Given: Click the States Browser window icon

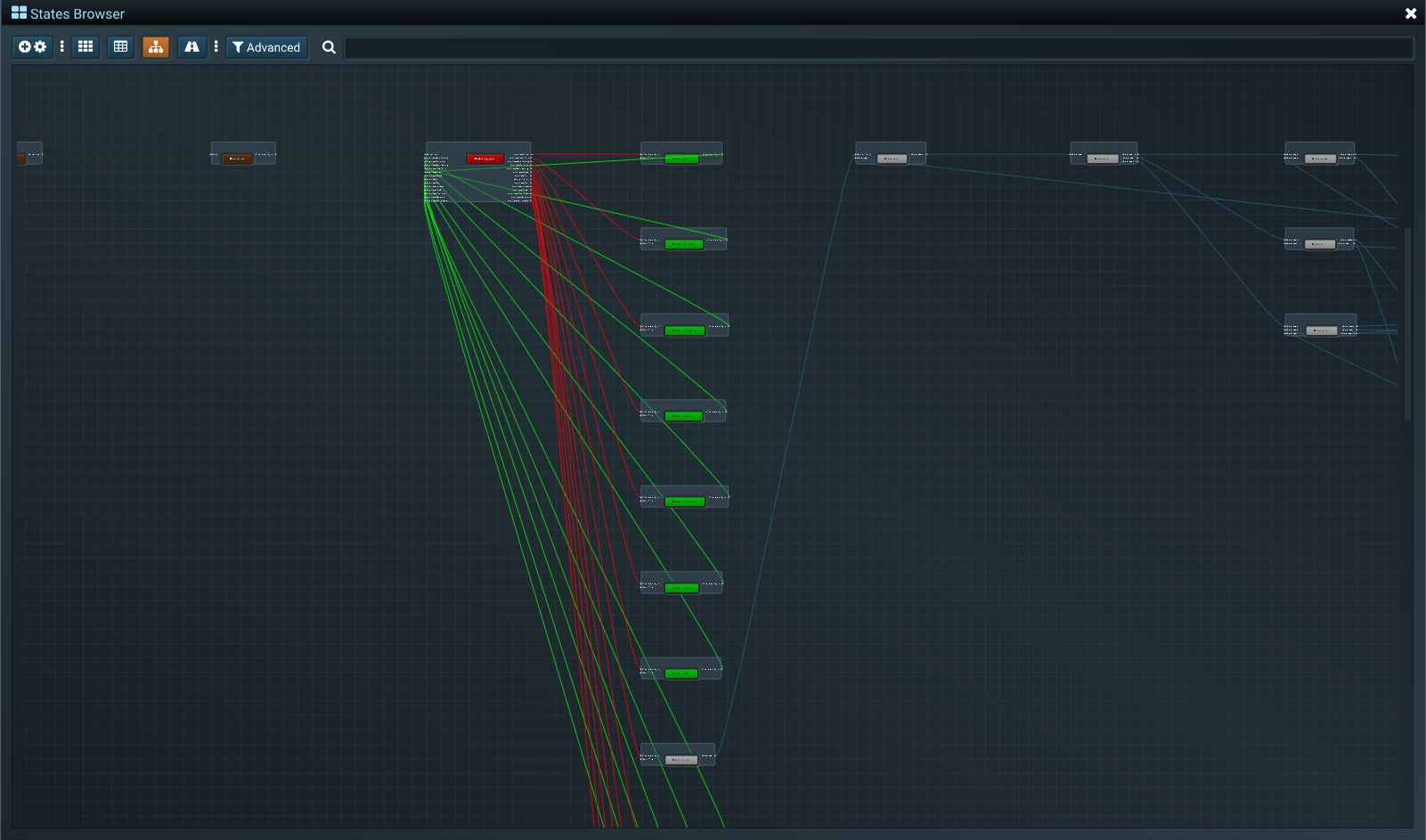Looking at the screenshot, I should 19,13.
